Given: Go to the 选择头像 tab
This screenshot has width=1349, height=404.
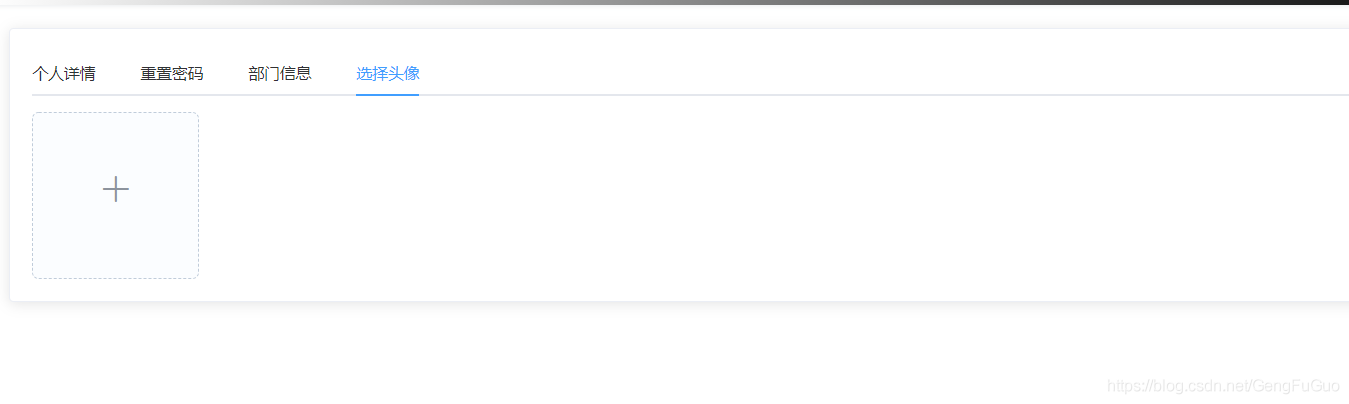Looking at the screenshot, I should tap(387, 74).
